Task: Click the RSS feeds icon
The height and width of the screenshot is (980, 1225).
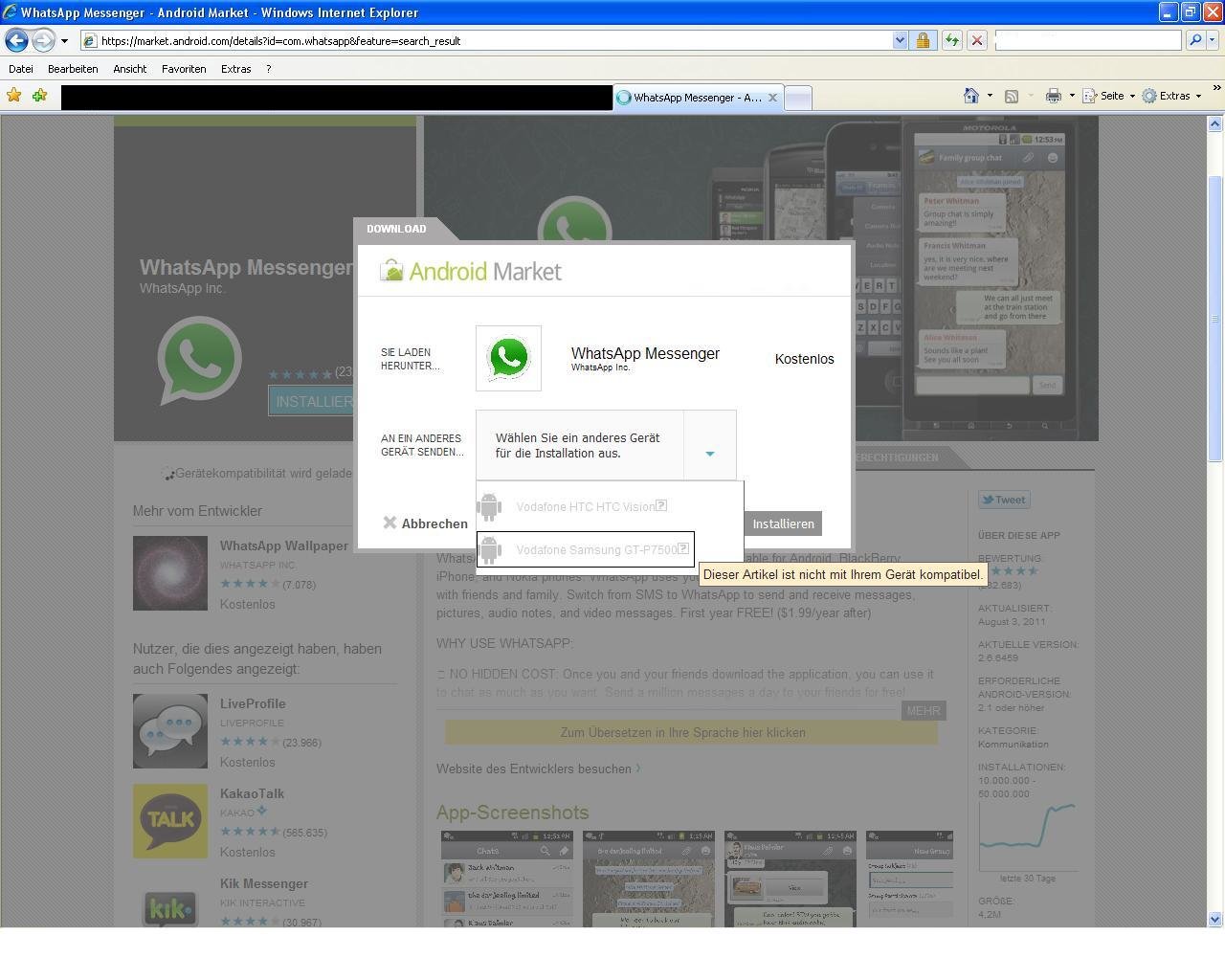Action: click(x=1011, y=96)
